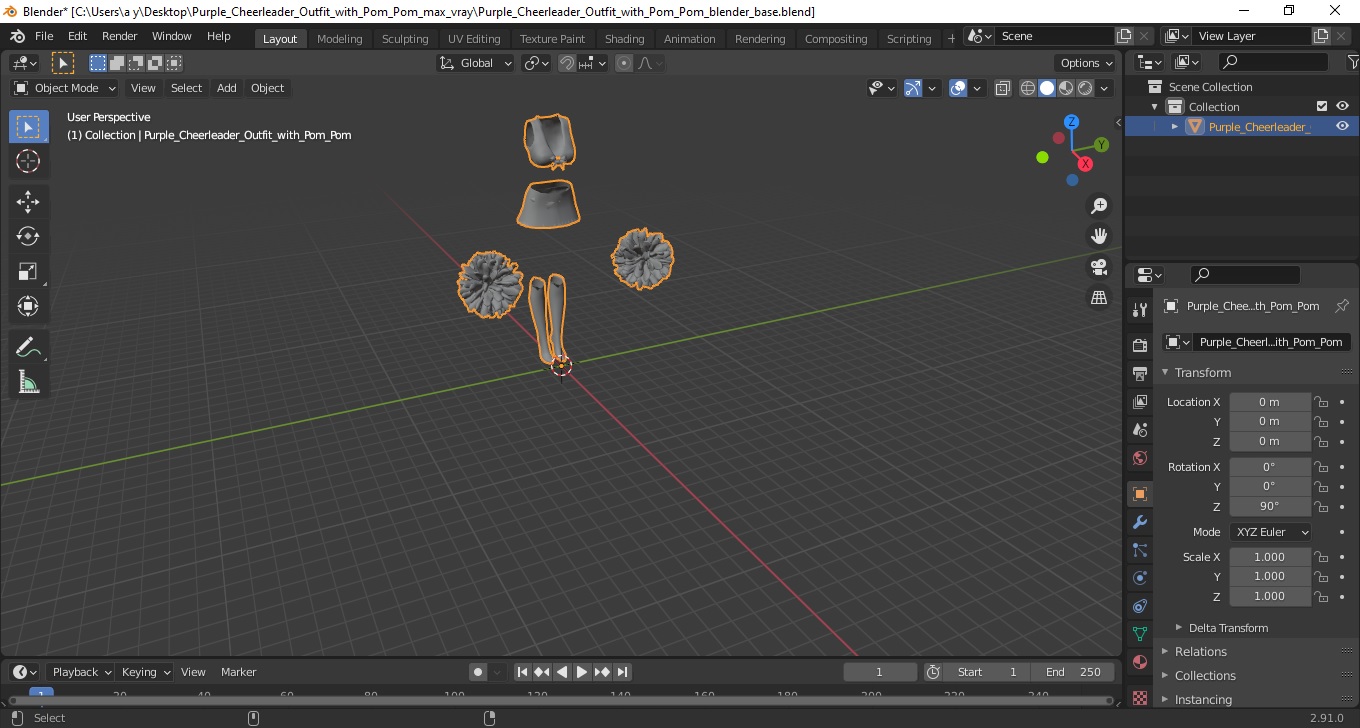Open the Scene properties tab
This screenshot has height=728, width=1360.
1140,429
